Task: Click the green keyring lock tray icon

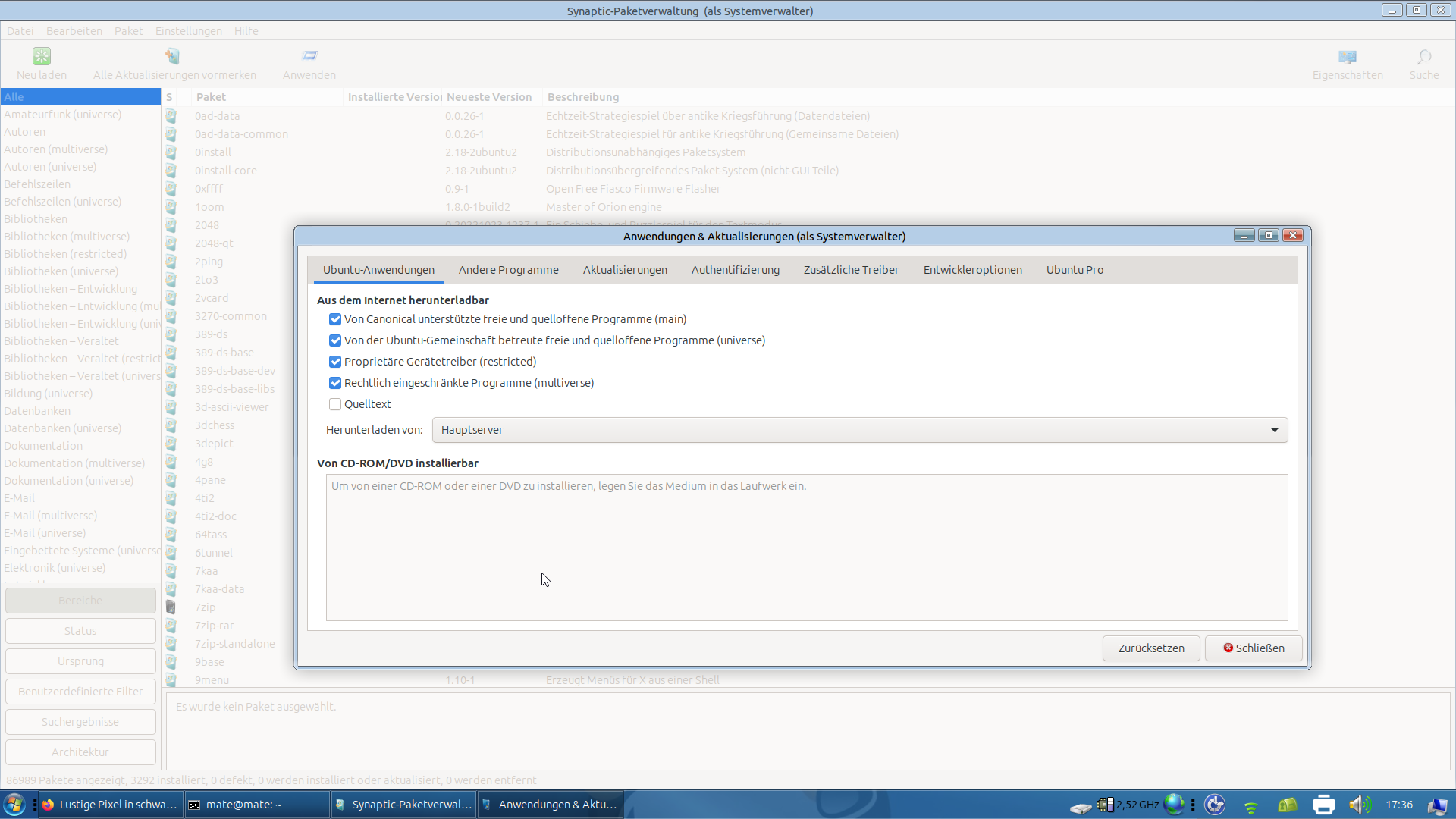Action: (1288, 805)
